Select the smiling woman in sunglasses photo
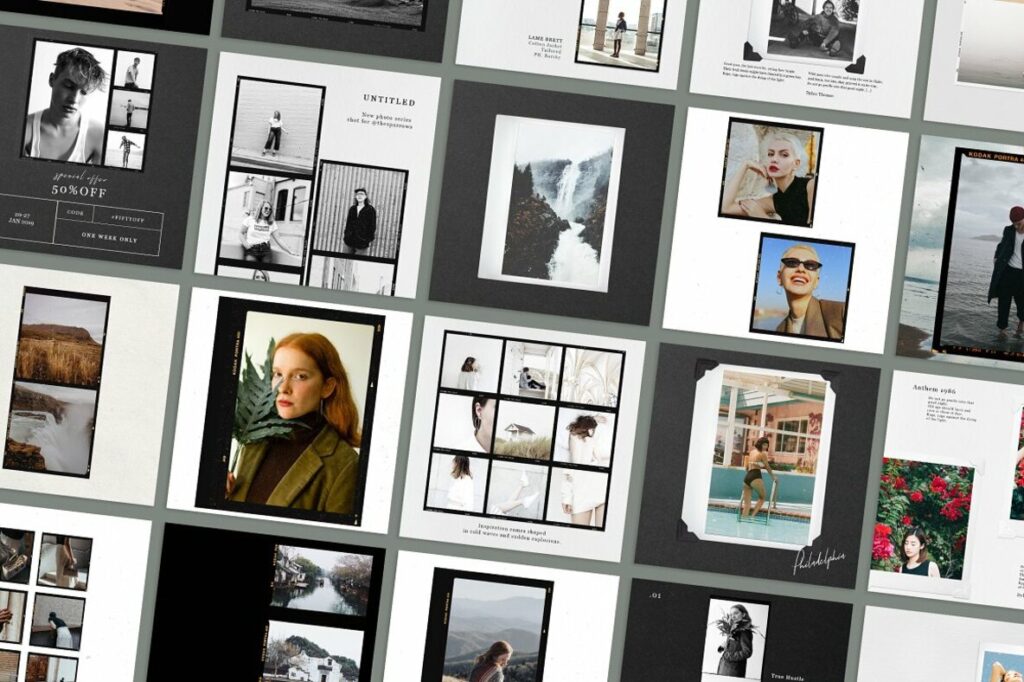Screen dimensions: 1024x682 [x=802, y=288]
